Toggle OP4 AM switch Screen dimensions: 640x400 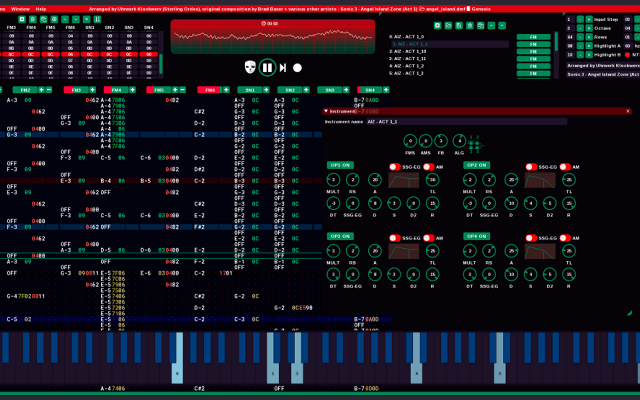click(565, 238)
